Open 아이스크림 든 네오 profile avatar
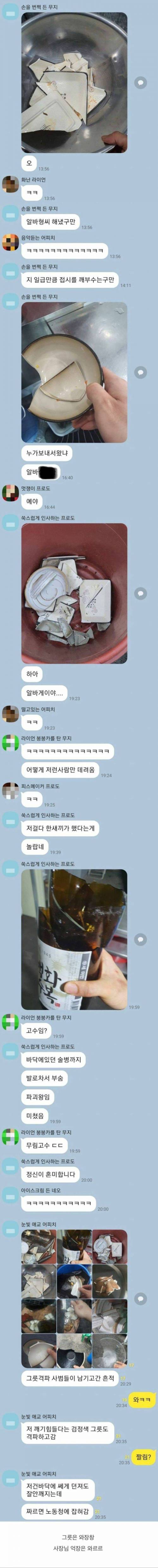Screen dimensions: 158x1568 (10, 1194)
